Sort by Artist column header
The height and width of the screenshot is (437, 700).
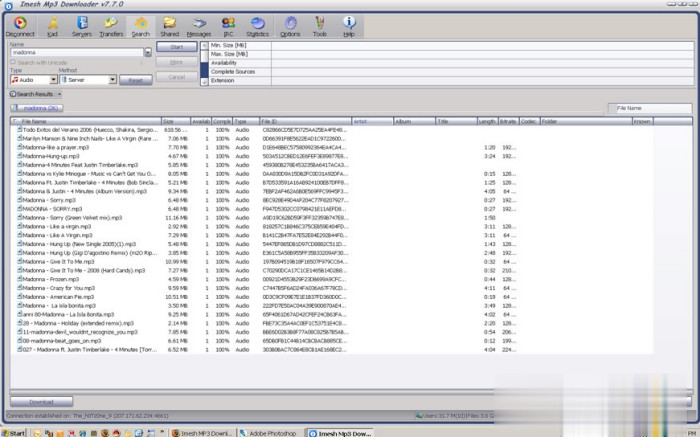point(372,121)
